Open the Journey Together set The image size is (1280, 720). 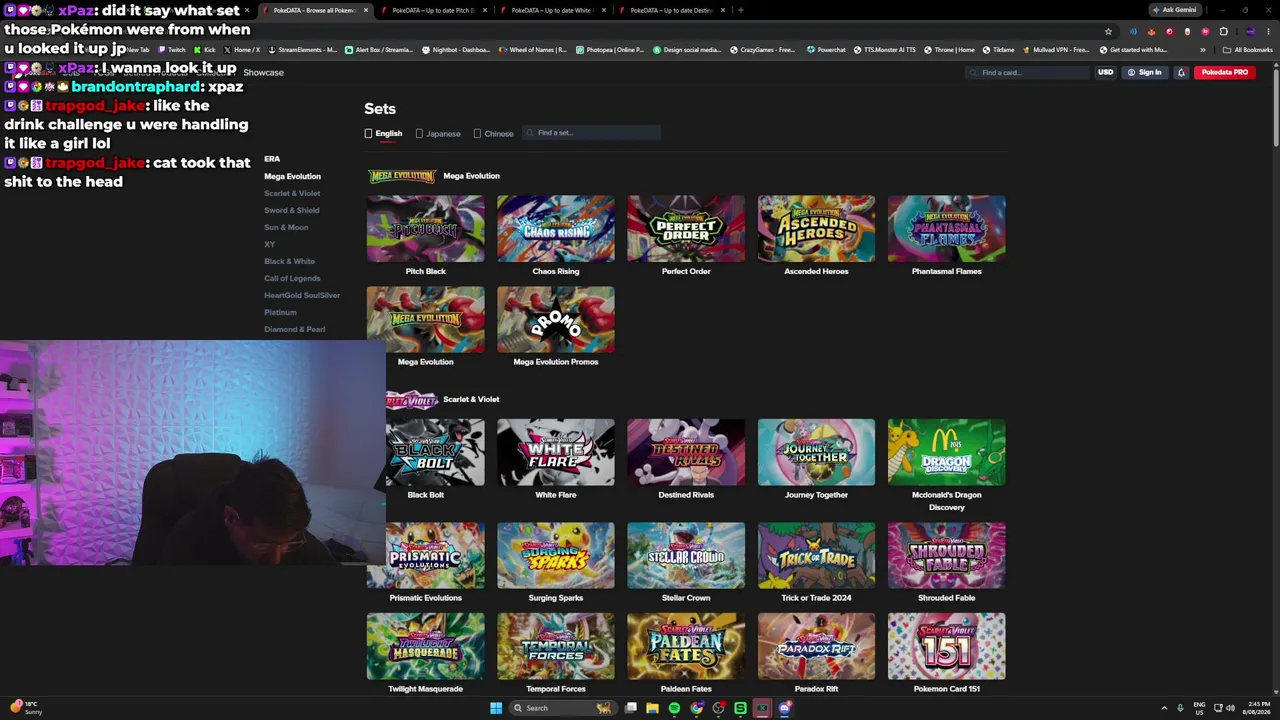click(x=816, y=452)
